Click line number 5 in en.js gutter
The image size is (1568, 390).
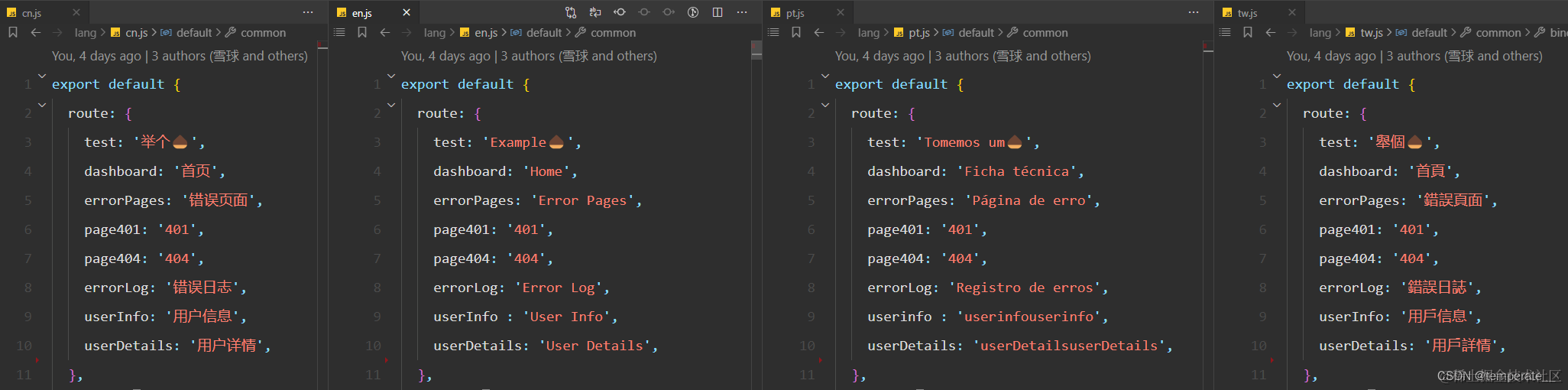click(x=377, y=200)
